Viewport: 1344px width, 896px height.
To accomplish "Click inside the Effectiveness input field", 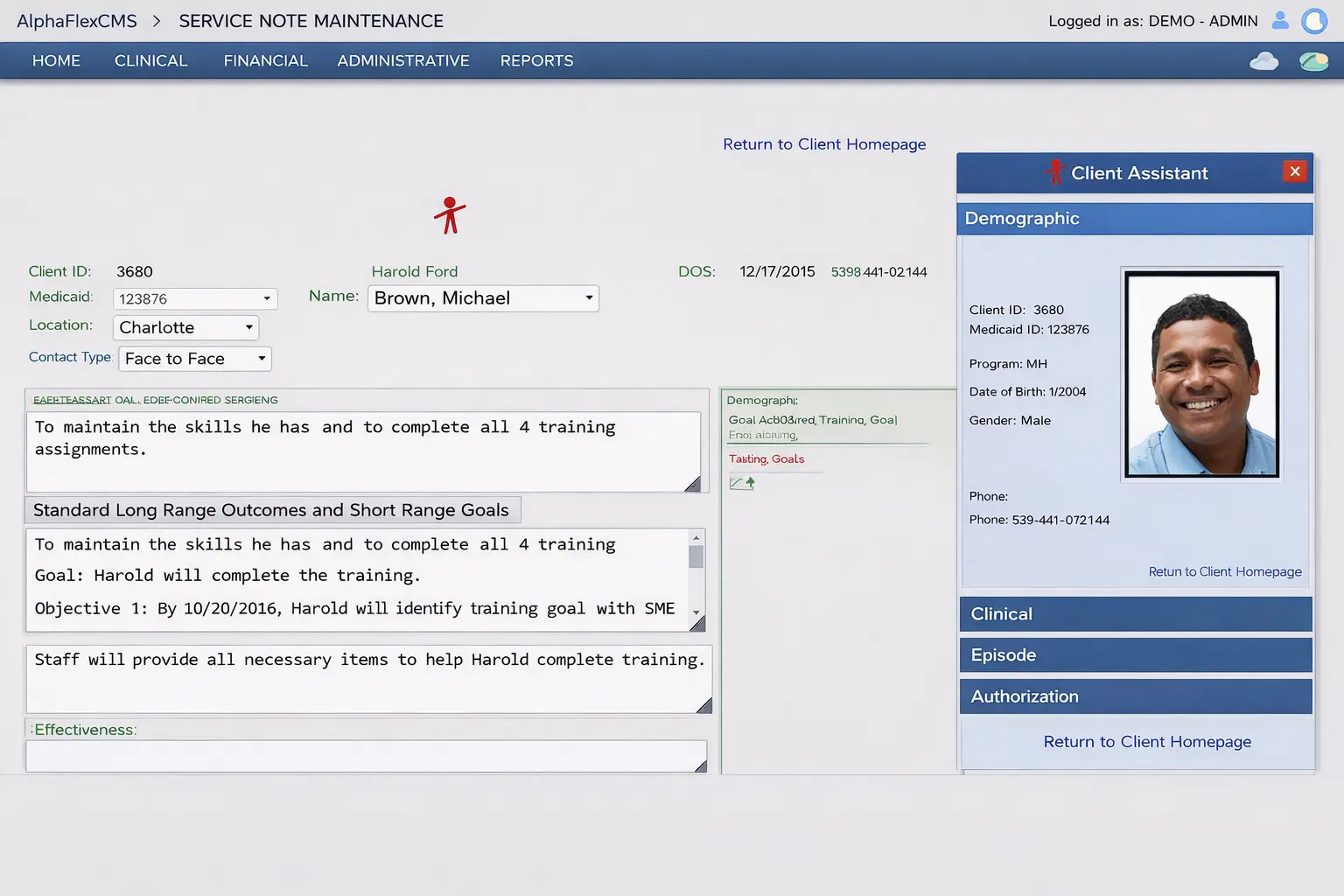I will 366,756.
